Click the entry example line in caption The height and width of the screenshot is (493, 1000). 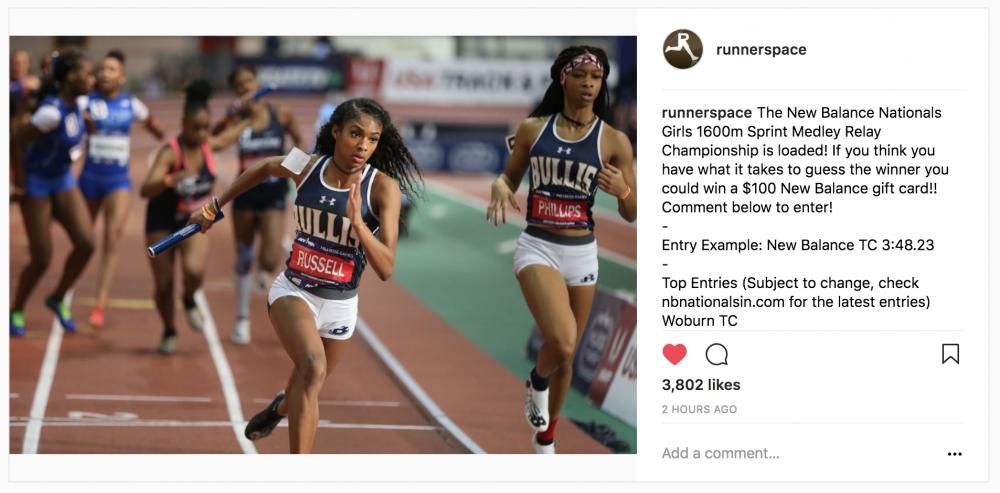click(x=798, y=245)
